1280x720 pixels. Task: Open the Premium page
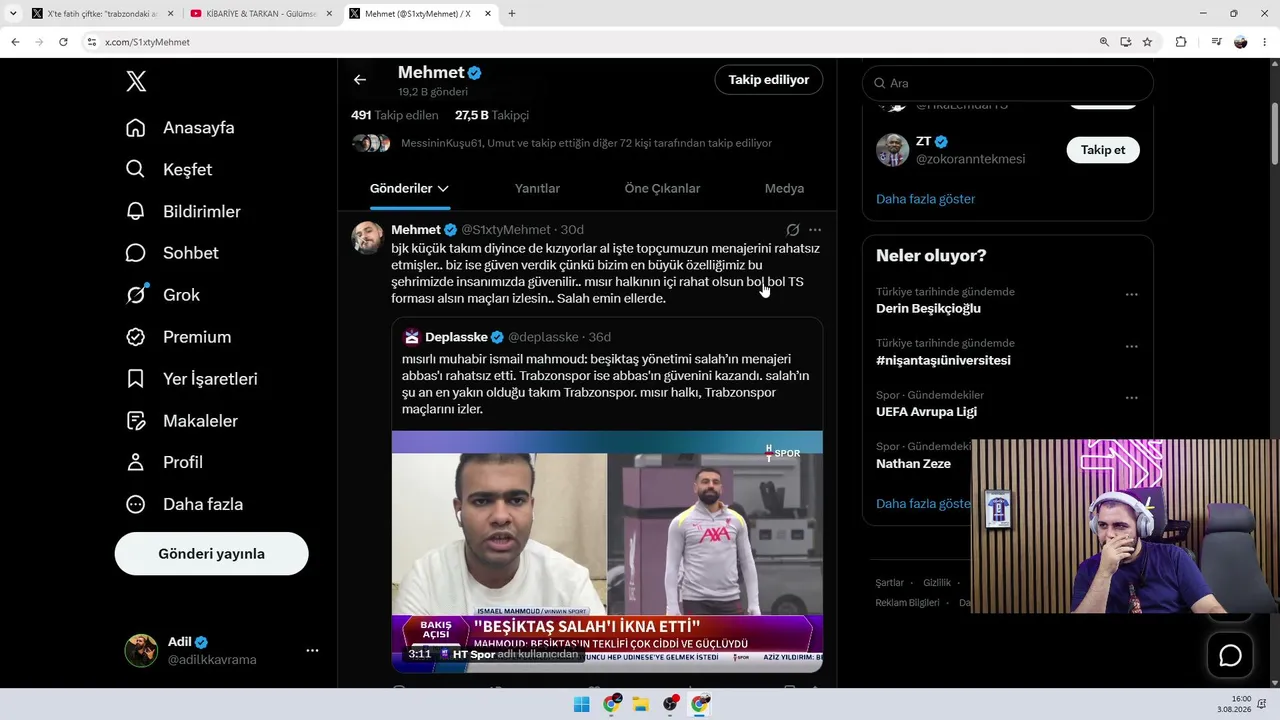click(178, 337)
